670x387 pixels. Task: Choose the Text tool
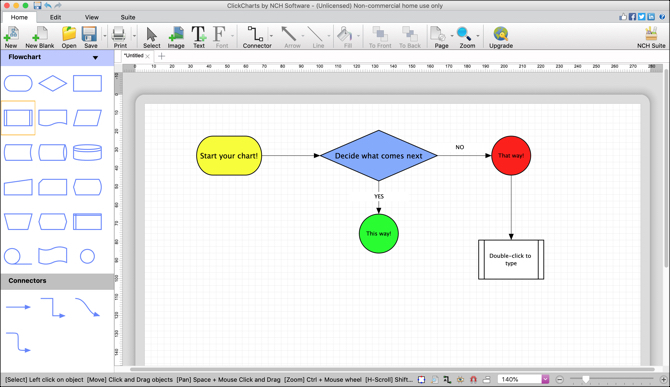[x=199, y=37]
